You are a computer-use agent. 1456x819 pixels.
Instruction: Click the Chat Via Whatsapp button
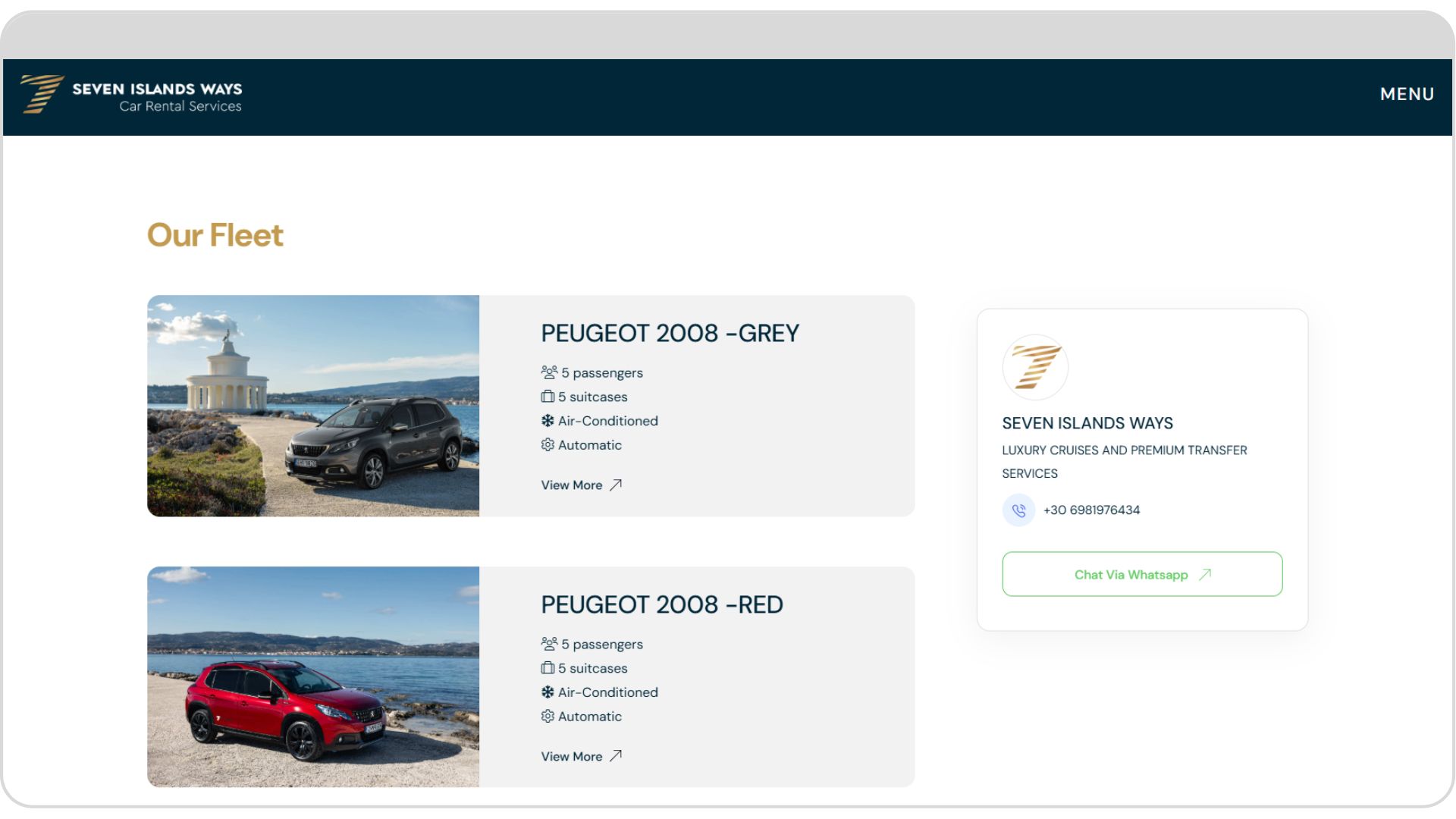click(1142, 574)
